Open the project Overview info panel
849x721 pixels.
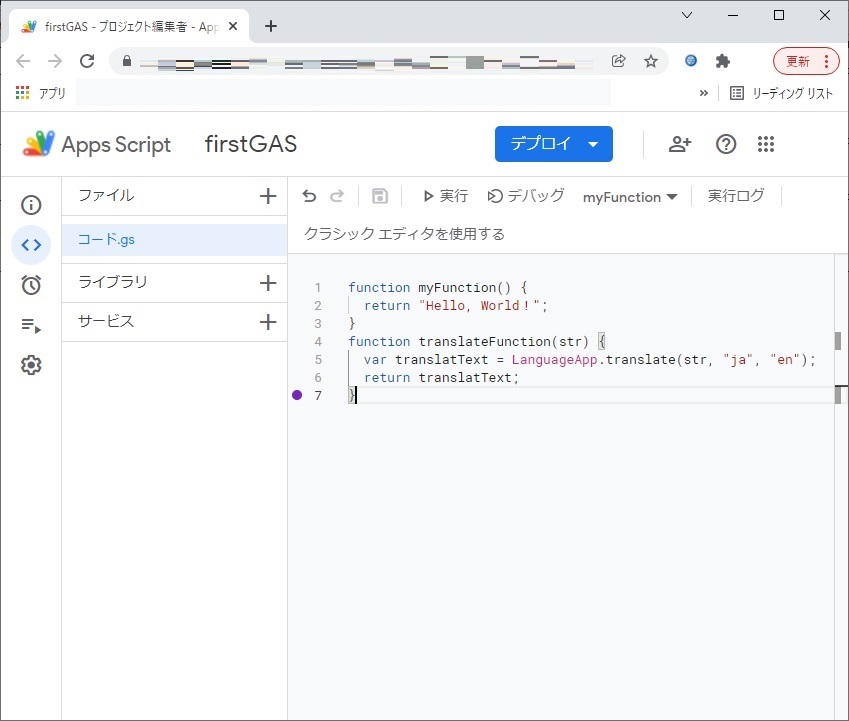click(31, 205)
